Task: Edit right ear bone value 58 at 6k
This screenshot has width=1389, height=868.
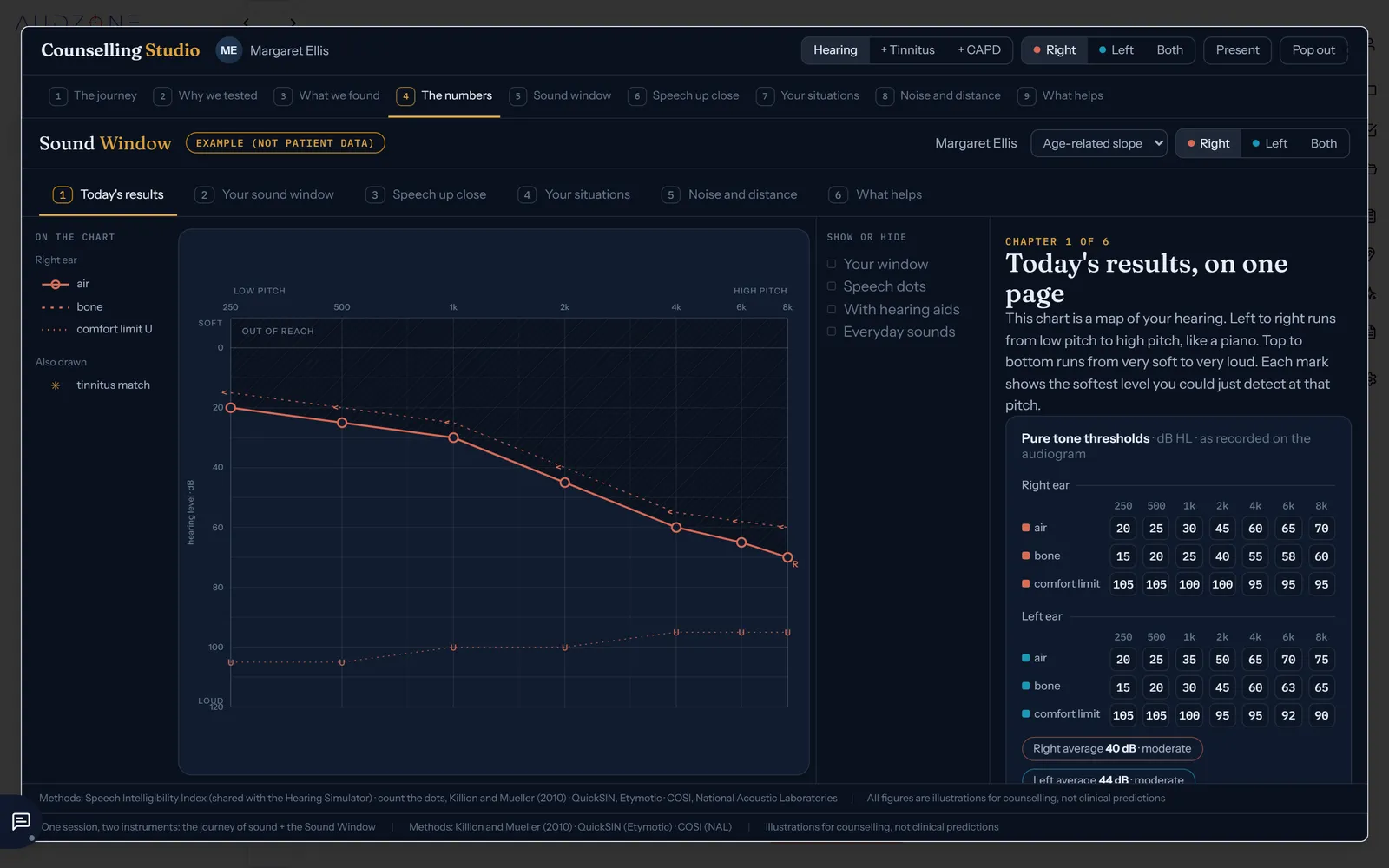Action: [x=1288, y=556]
